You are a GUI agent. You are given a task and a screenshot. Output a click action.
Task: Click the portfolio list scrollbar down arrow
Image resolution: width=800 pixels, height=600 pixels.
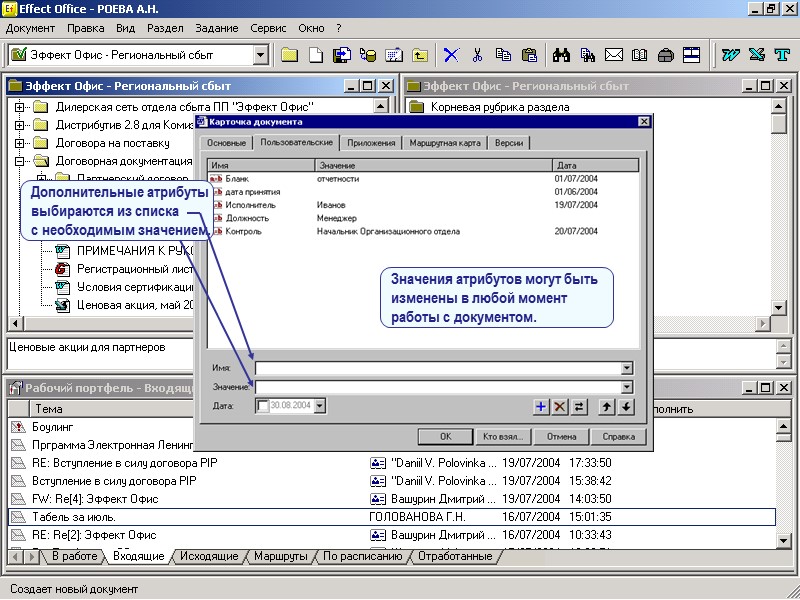tap(783, 540)
